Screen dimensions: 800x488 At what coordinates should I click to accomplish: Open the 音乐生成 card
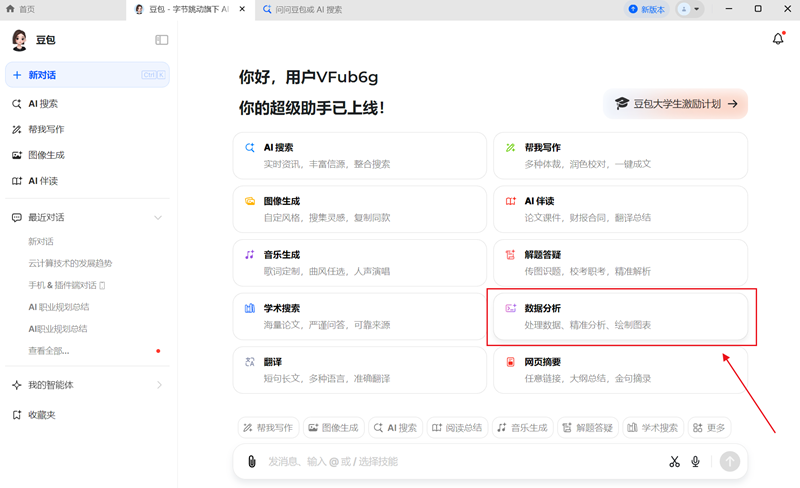click(360, 263)
